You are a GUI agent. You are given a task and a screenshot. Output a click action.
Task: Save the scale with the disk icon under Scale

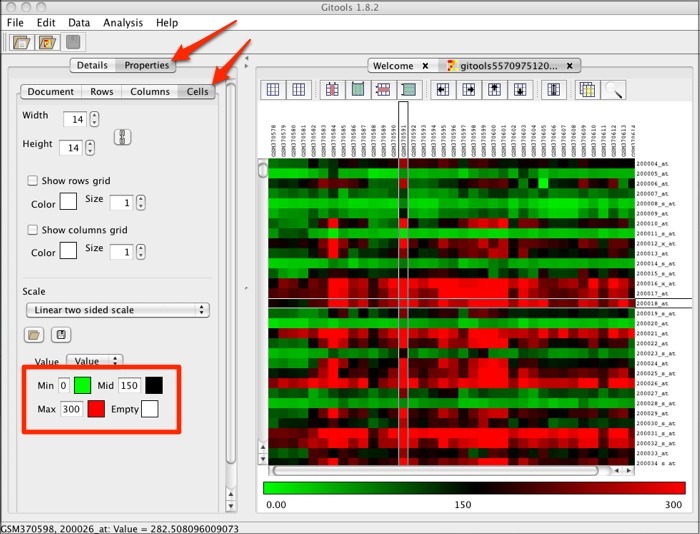[x=61, y=334]
